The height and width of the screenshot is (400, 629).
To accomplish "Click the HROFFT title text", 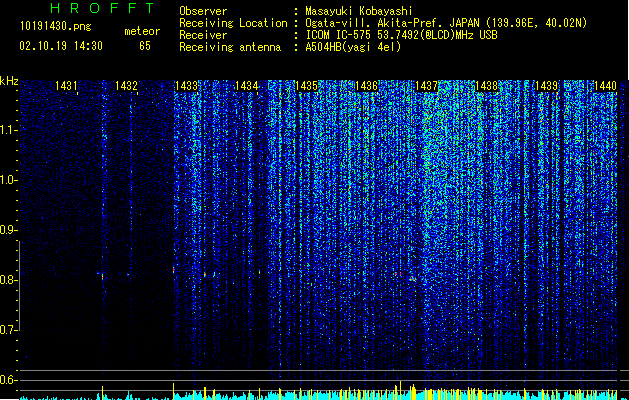I will tap(103, 8).
